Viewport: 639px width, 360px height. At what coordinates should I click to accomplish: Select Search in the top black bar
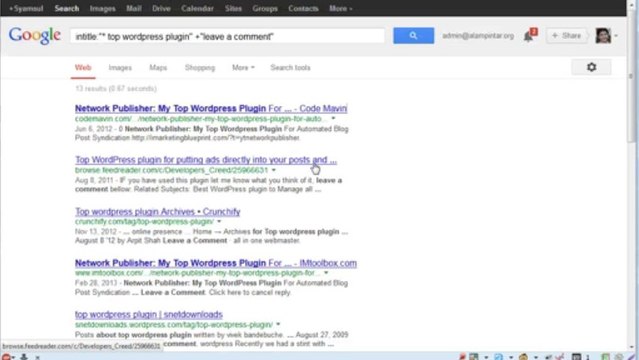67,8
